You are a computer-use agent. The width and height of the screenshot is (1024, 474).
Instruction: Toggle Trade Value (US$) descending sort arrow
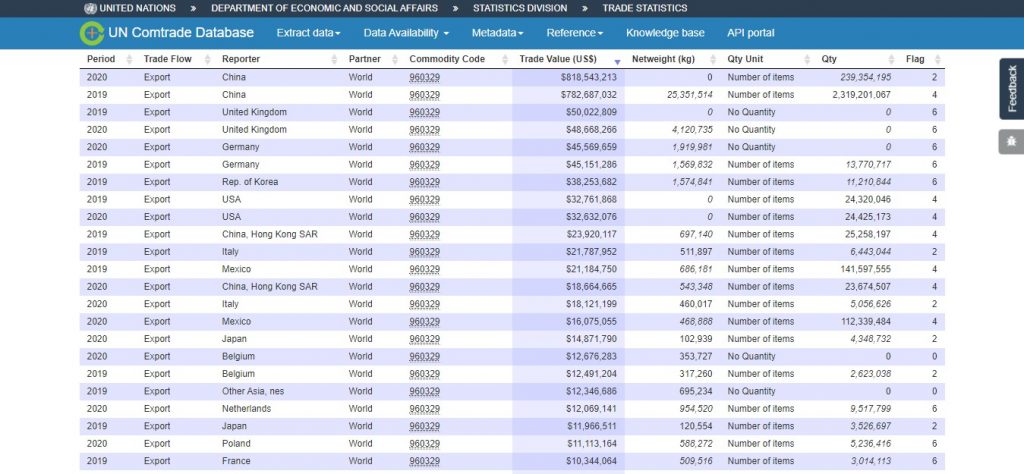pyautogui.click(x=617, y=61)
